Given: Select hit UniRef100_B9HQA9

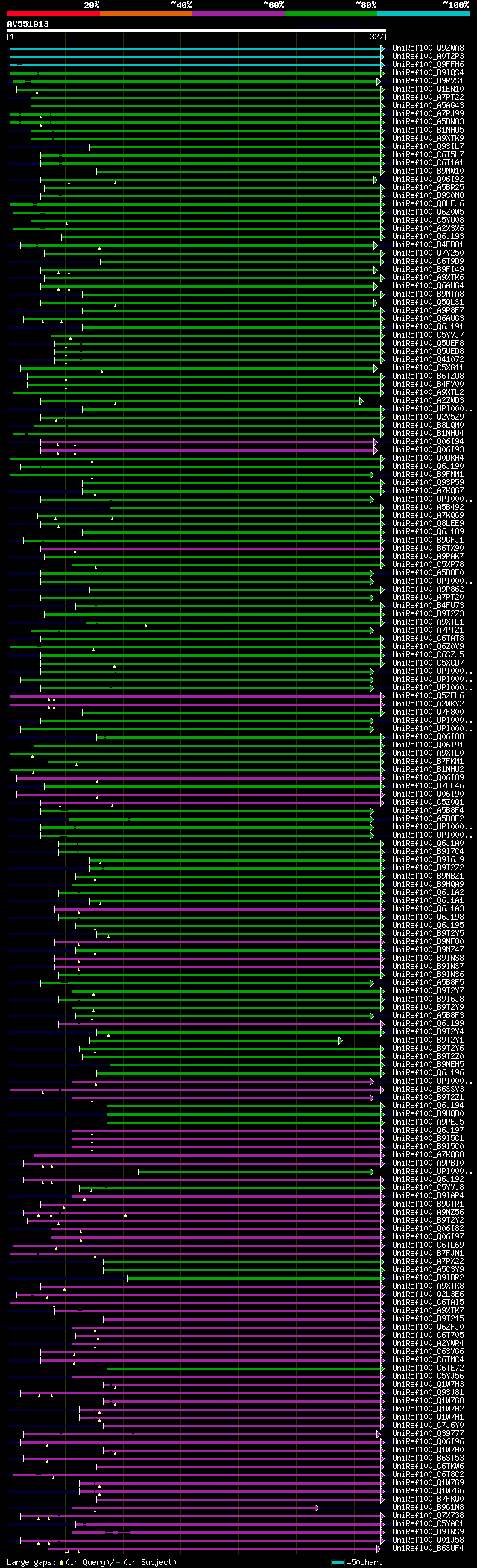Looking at the screenshot, I should pyautogui.click(x=428, y=885).
